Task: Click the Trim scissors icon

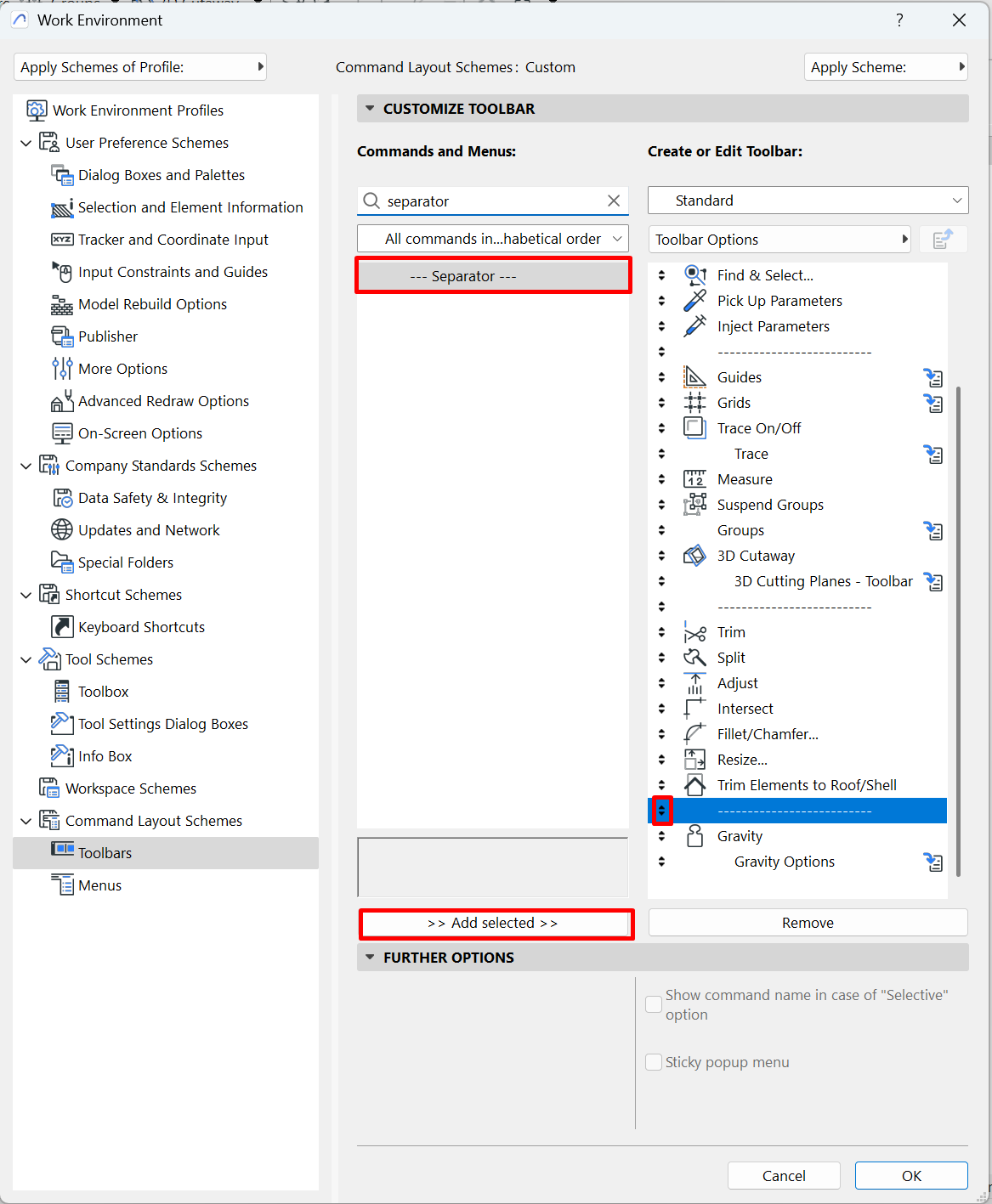Action: [x=694, y=632]
